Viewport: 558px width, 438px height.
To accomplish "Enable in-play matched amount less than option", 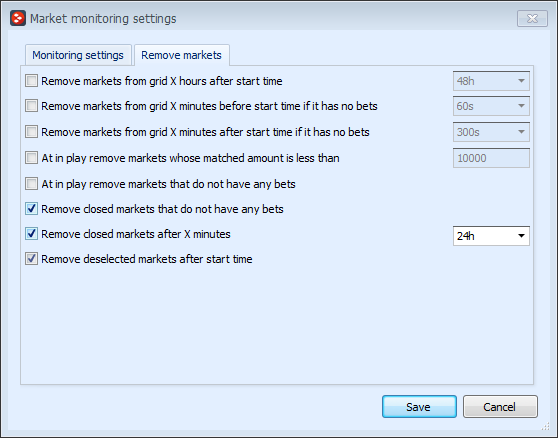I will point(31,158).
